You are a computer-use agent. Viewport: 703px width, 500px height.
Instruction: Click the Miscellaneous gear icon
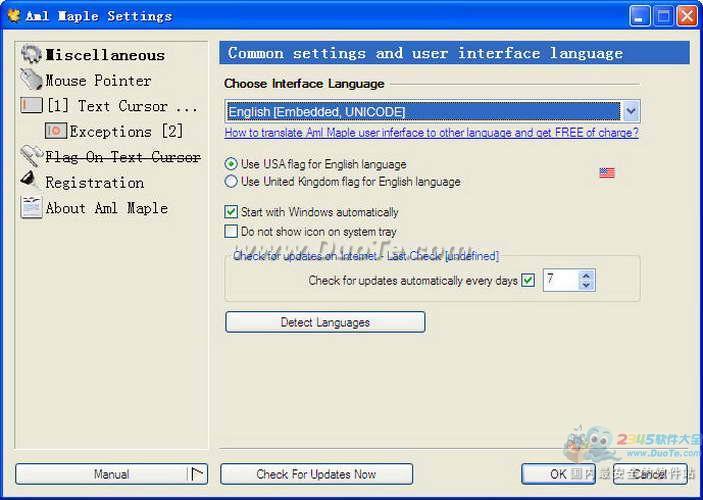(31, 54)
